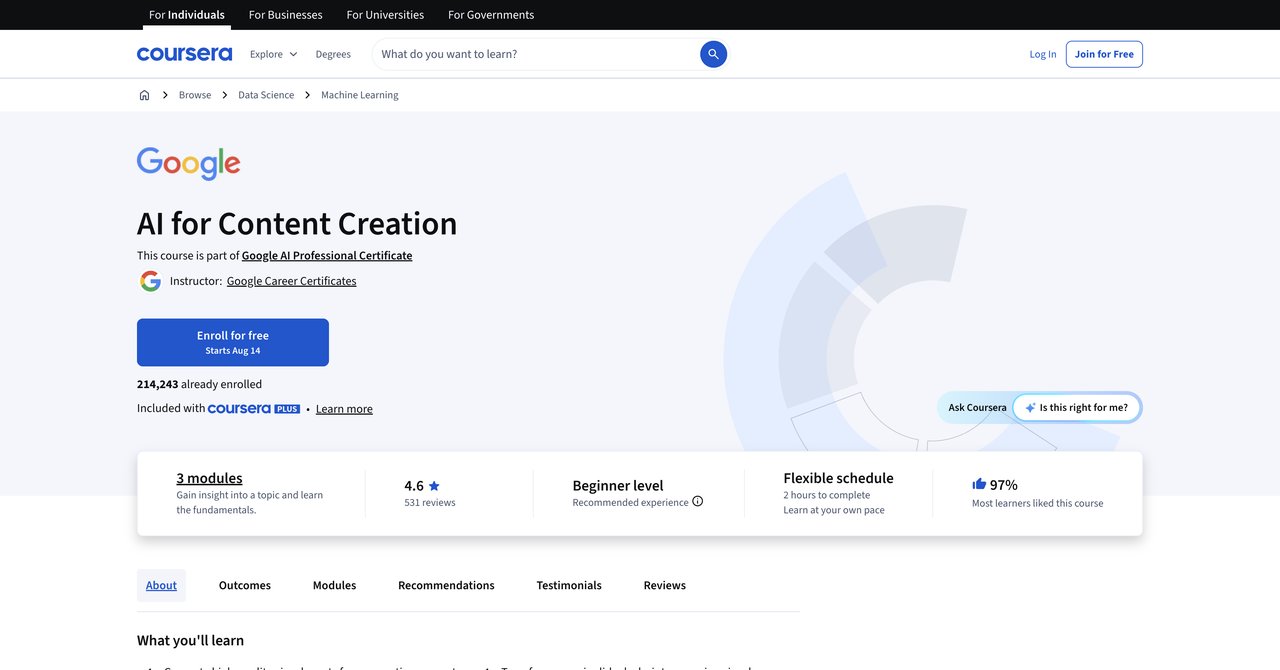Click the '531 reviews' text
The width and height of the screenshot is (1280, 670).
coord(430,503)
